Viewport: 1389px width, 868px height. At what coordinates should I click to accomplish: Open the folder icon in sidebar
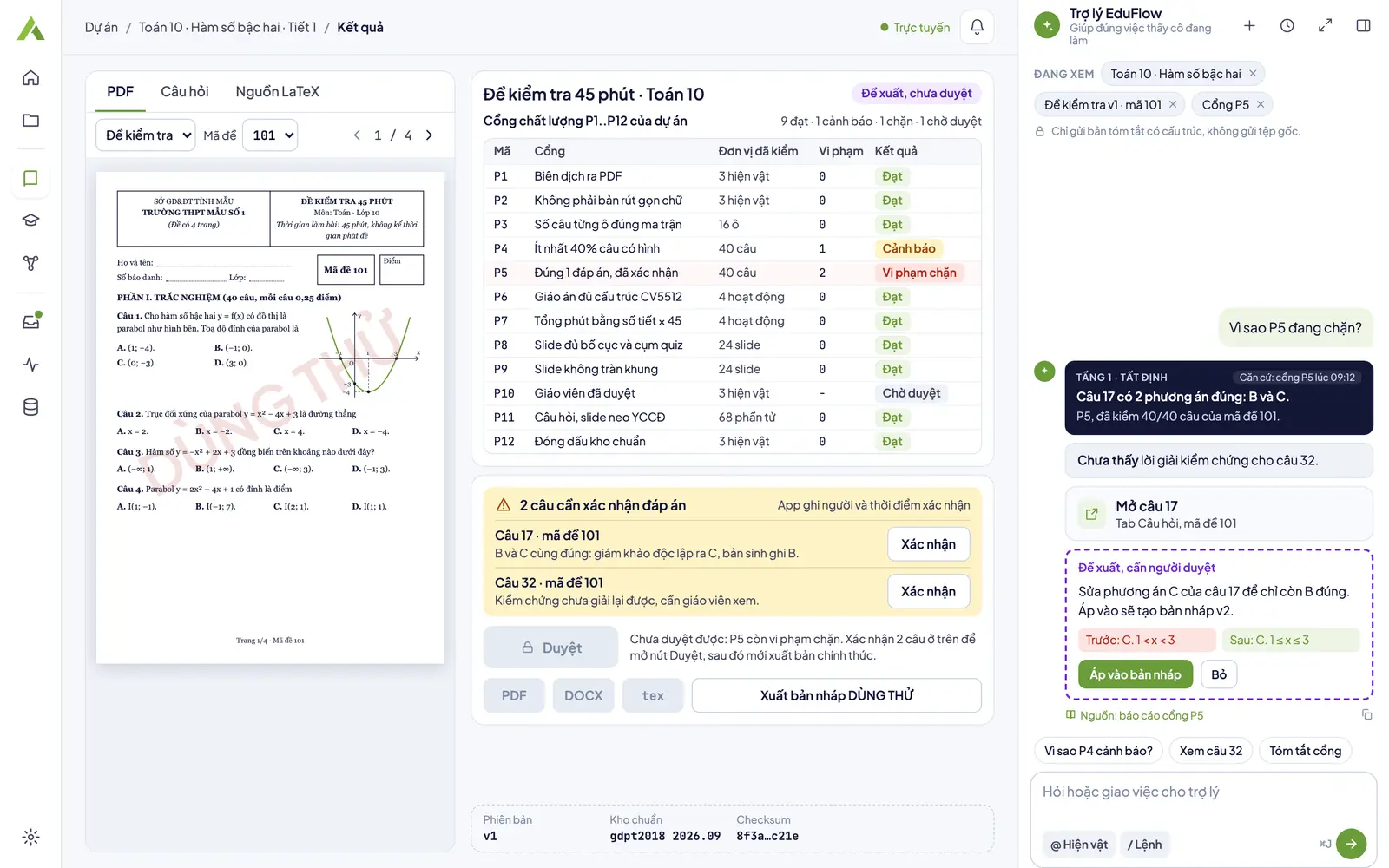click(30, 121)
